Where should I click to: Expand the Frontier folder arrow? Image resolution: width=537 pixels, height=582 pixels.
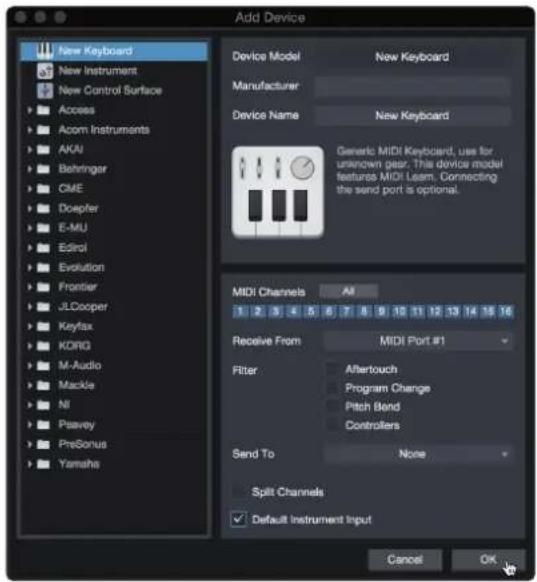point(30,287)
